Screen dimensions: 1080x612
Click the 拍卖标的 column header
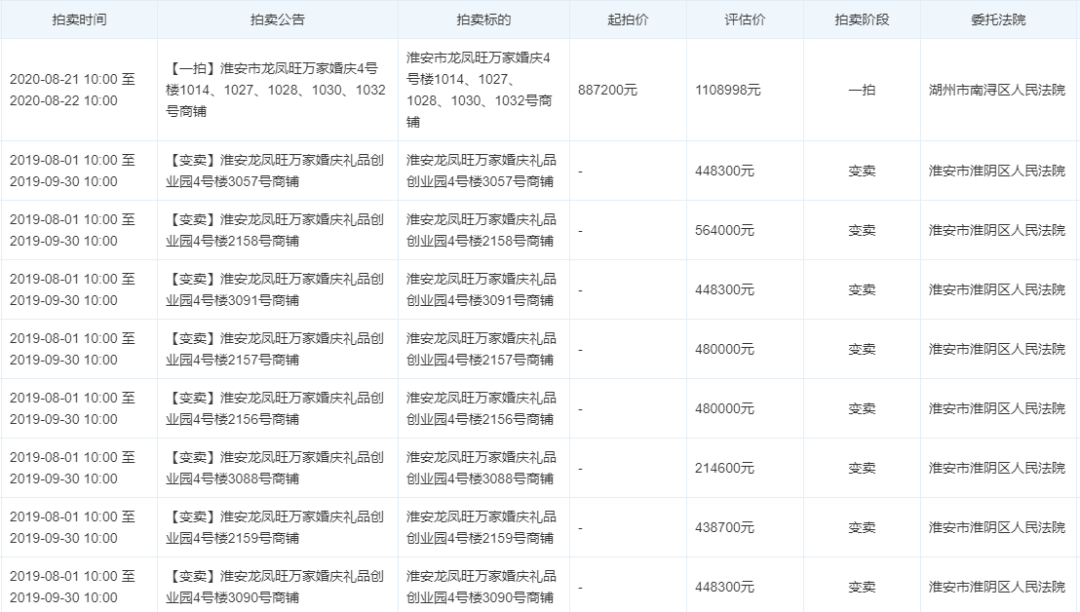click(x=484, y=20)
